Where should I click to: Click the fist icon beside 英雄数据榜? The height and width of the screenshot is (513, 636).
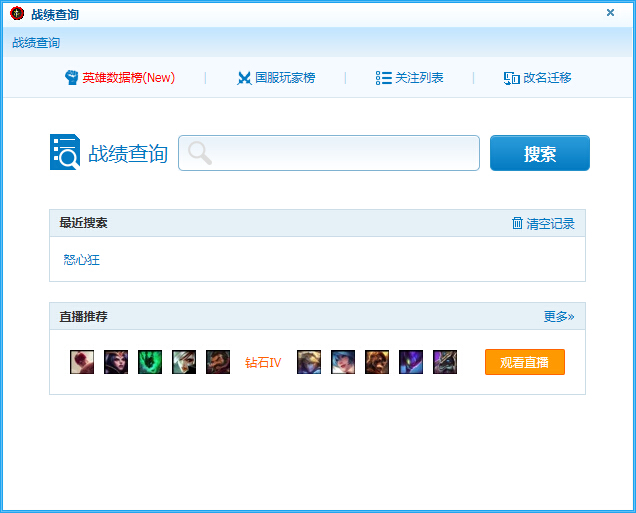point(72,77)
